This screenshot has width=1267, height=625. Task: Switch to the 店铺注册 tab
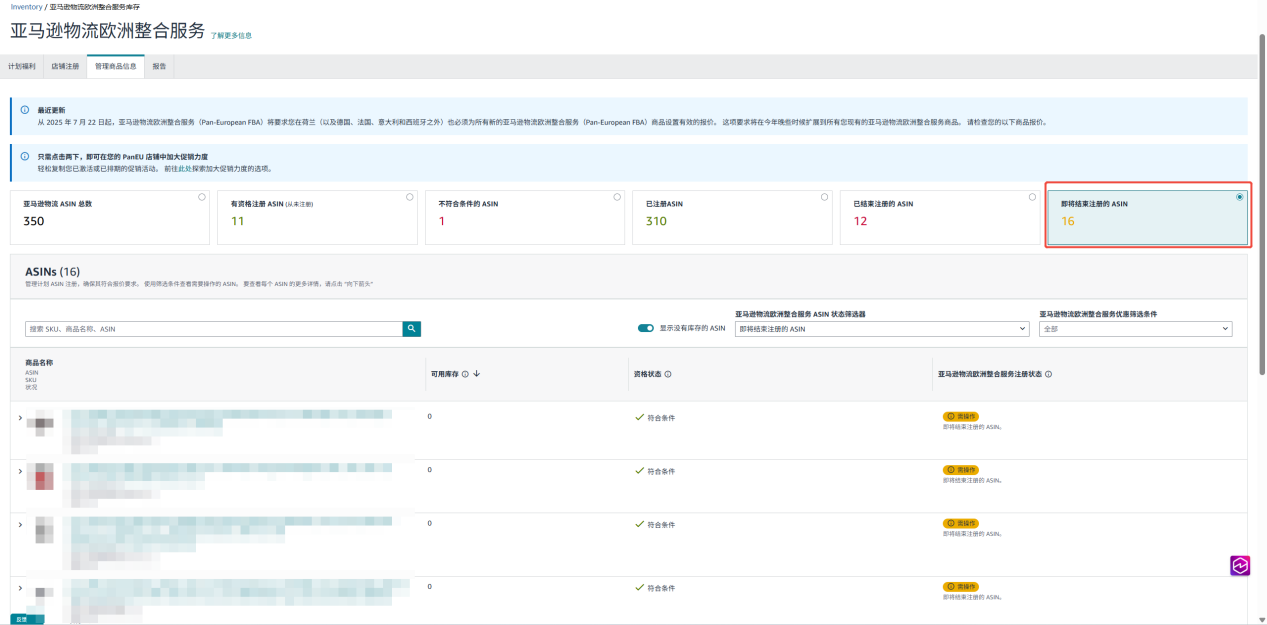coord(65,66)
